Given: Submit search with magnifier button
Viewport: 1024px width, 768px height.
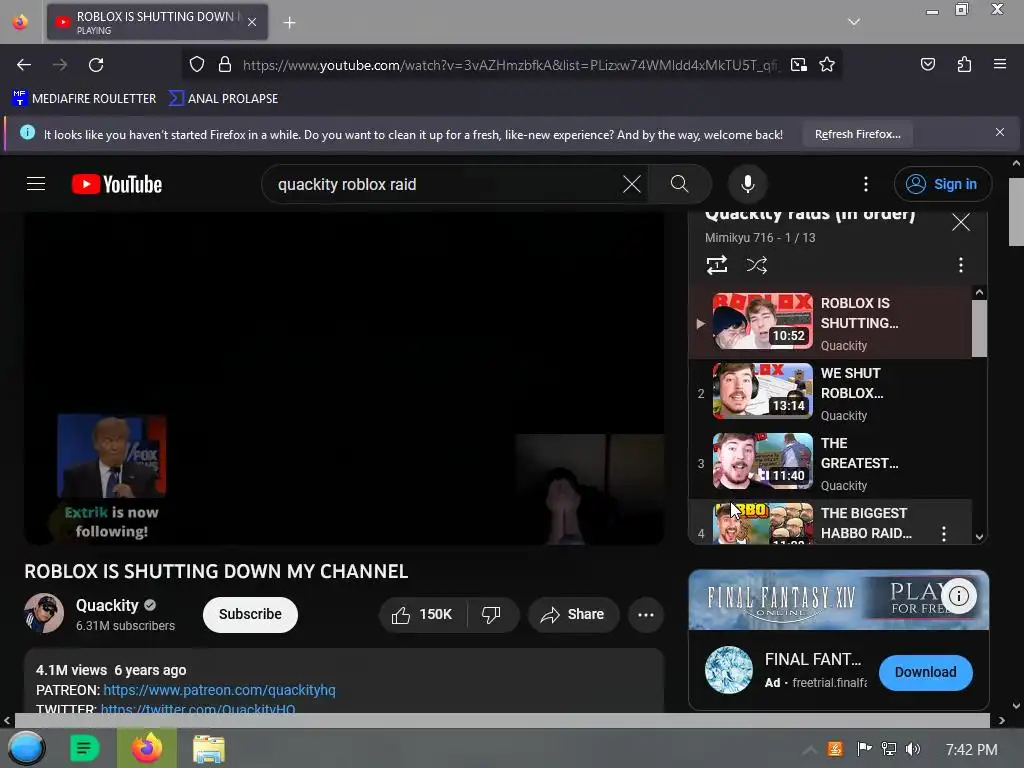Looking at the screenshot, I should 679,184.
